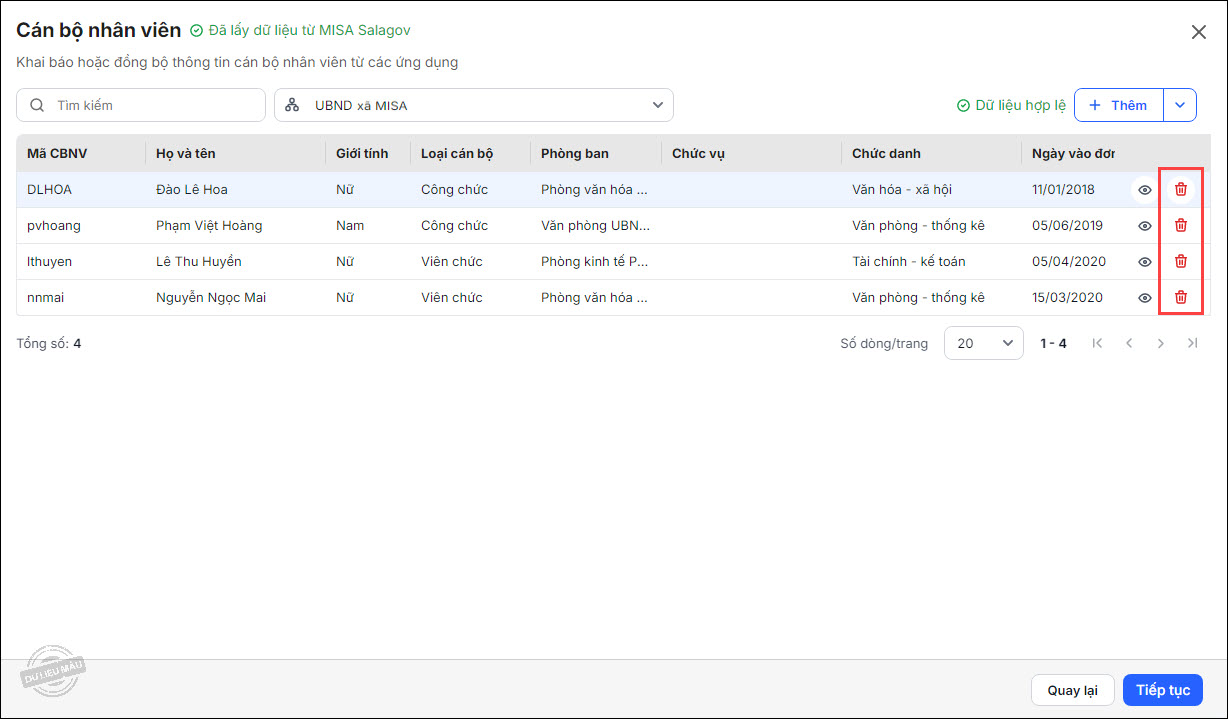
Task: Click the Ngày vào đơn column header
Action: pos(1073,153)
